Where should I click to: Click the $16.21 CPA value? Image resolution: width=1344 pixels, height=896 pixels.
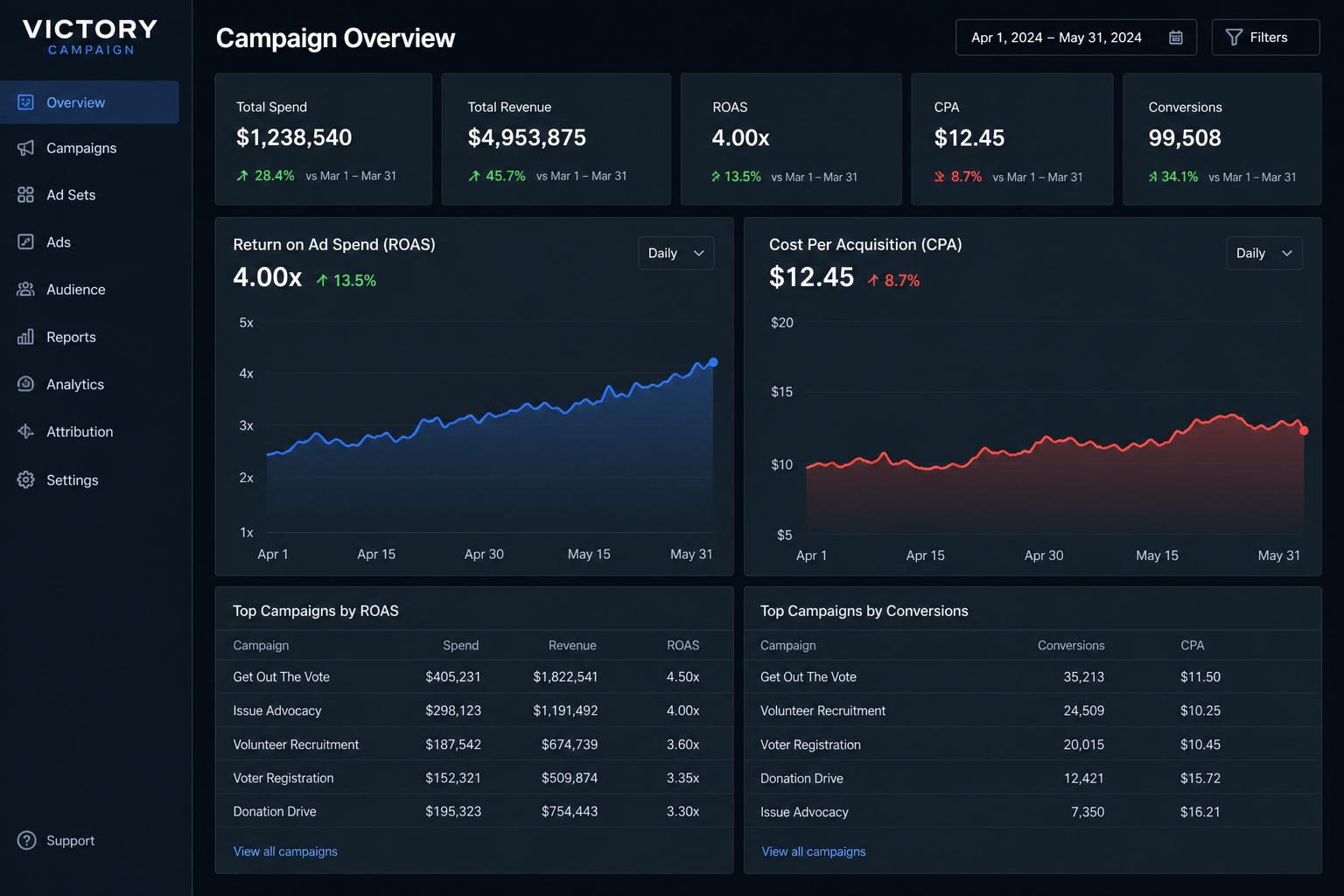pos(1200,812)
